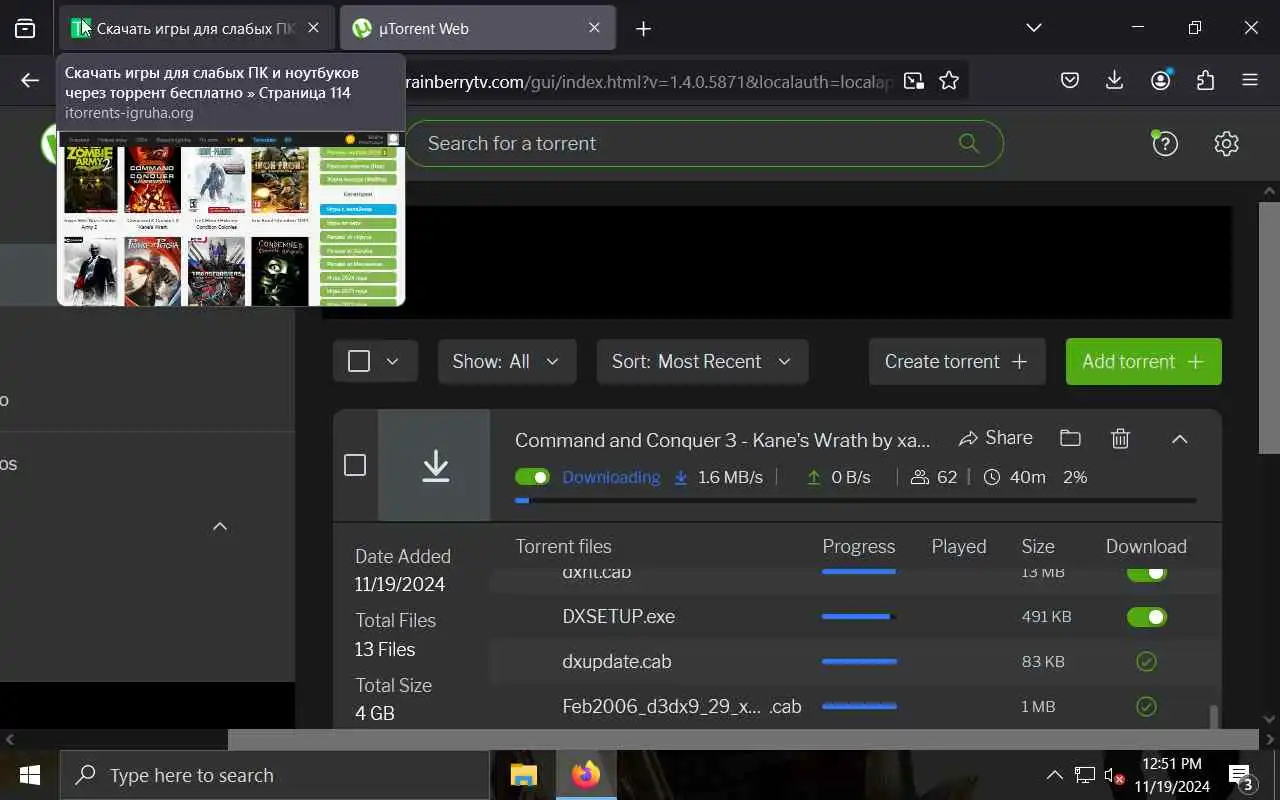Open the torrent's containing folder icon
1280x800 pixels.
pyautogui.click(x=1070, y=438)
